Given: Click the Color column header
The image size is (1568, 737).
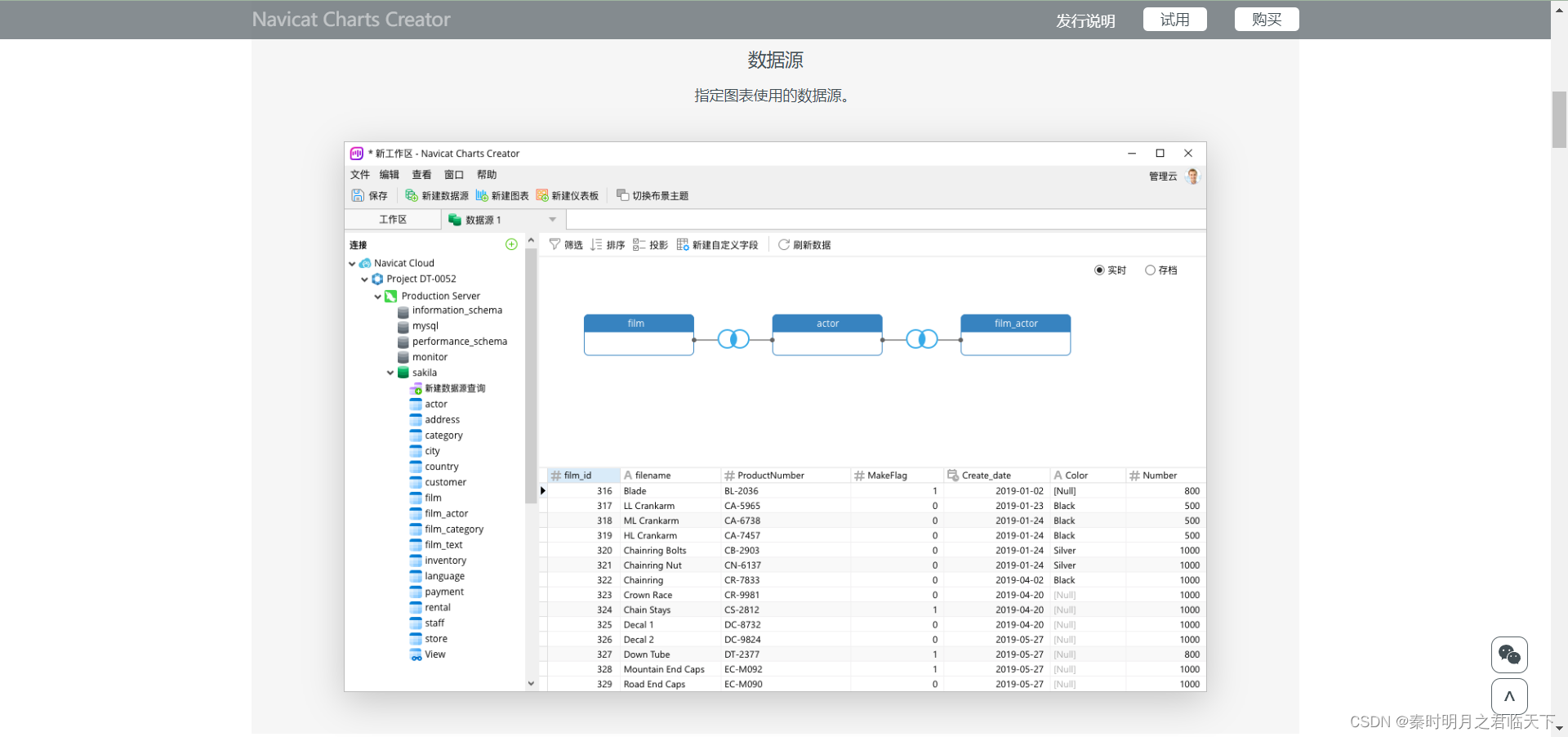Looking at the screenshot, I should (1088, 476).
